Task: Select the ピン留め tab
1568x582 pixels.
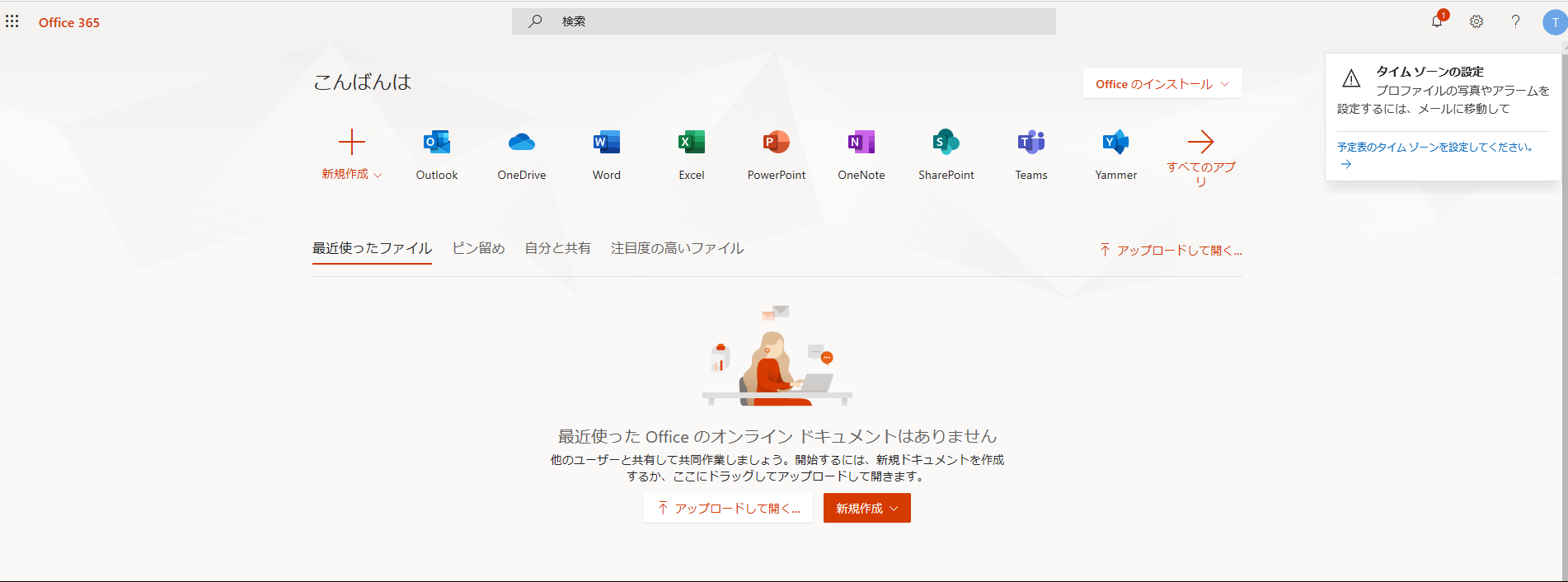Action: (x=478, y=248)
